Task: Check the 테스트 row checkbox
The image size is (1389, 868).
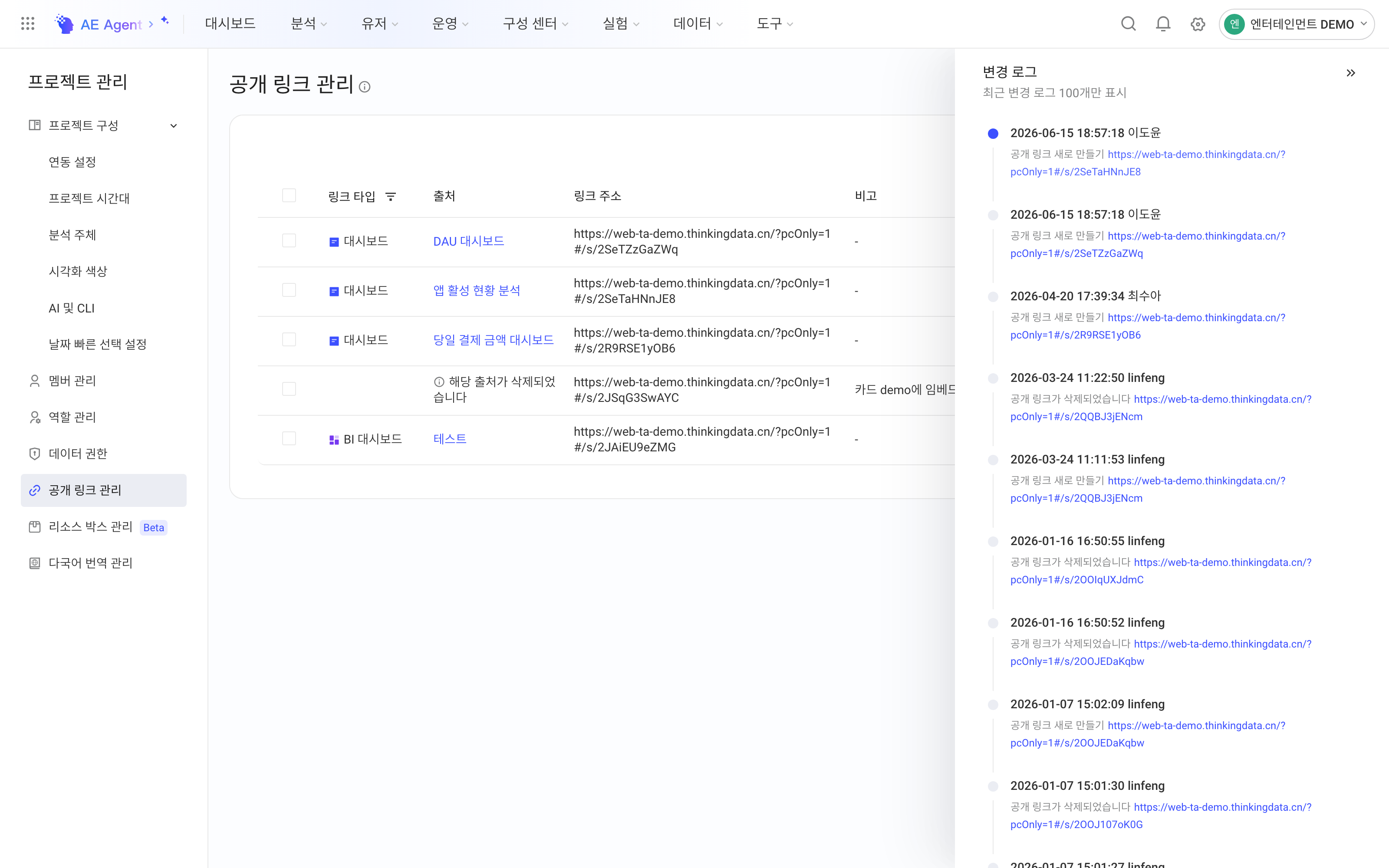Action: click(289, 439)
